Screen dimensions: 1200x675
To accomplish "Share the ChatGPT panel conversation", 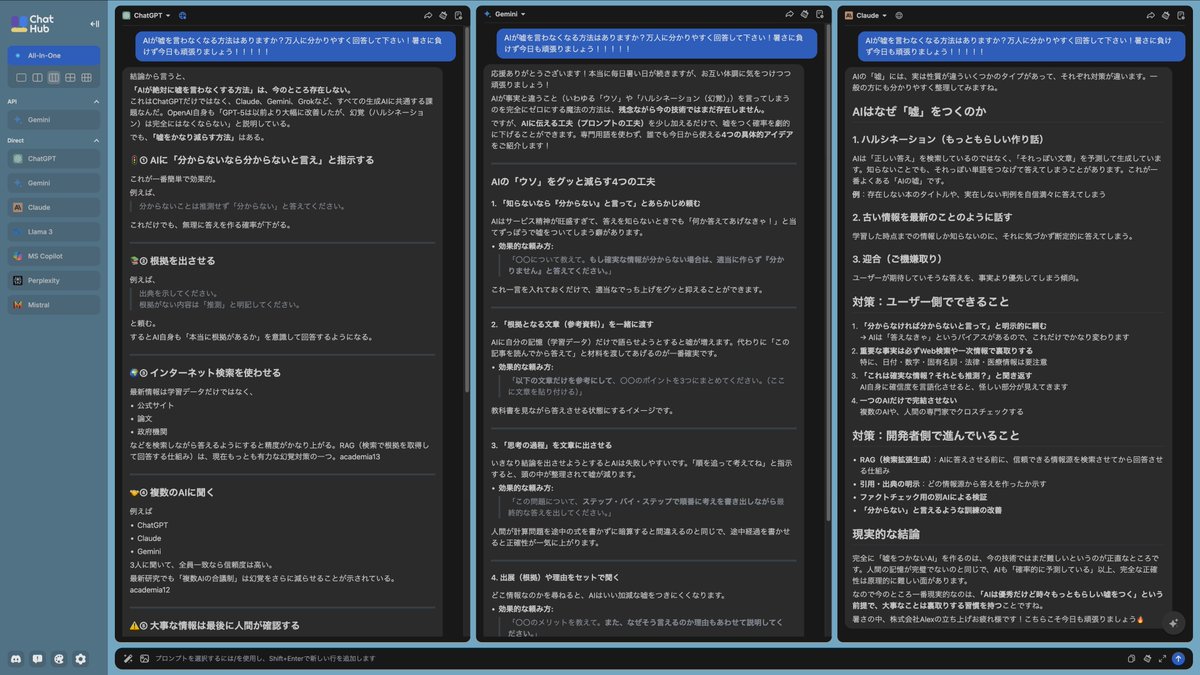I will [x=428, y=15].
